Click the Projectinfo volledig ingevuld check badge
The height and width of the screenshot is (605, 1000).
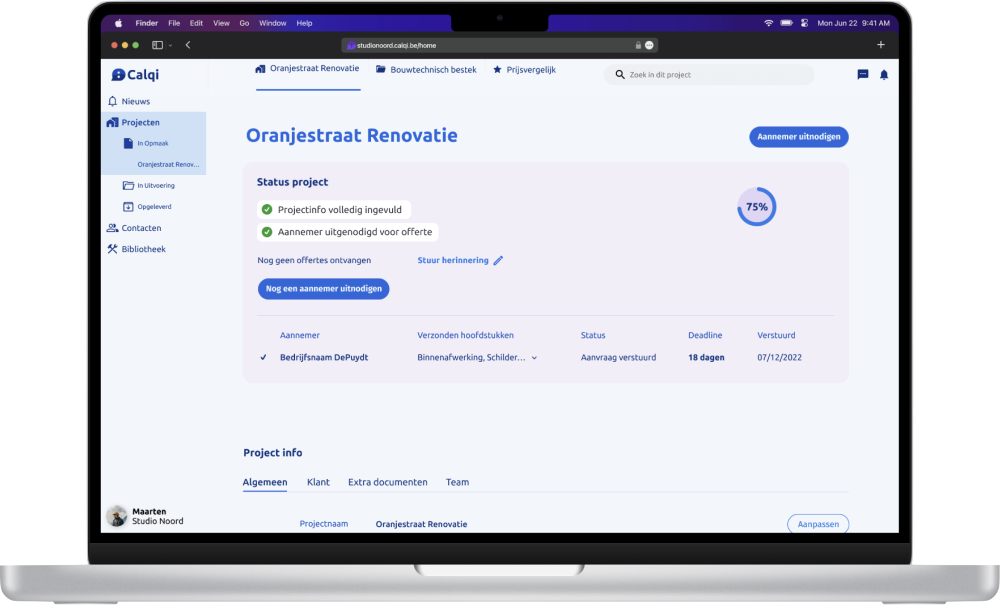pyautogui.click(x=266, y=210)
